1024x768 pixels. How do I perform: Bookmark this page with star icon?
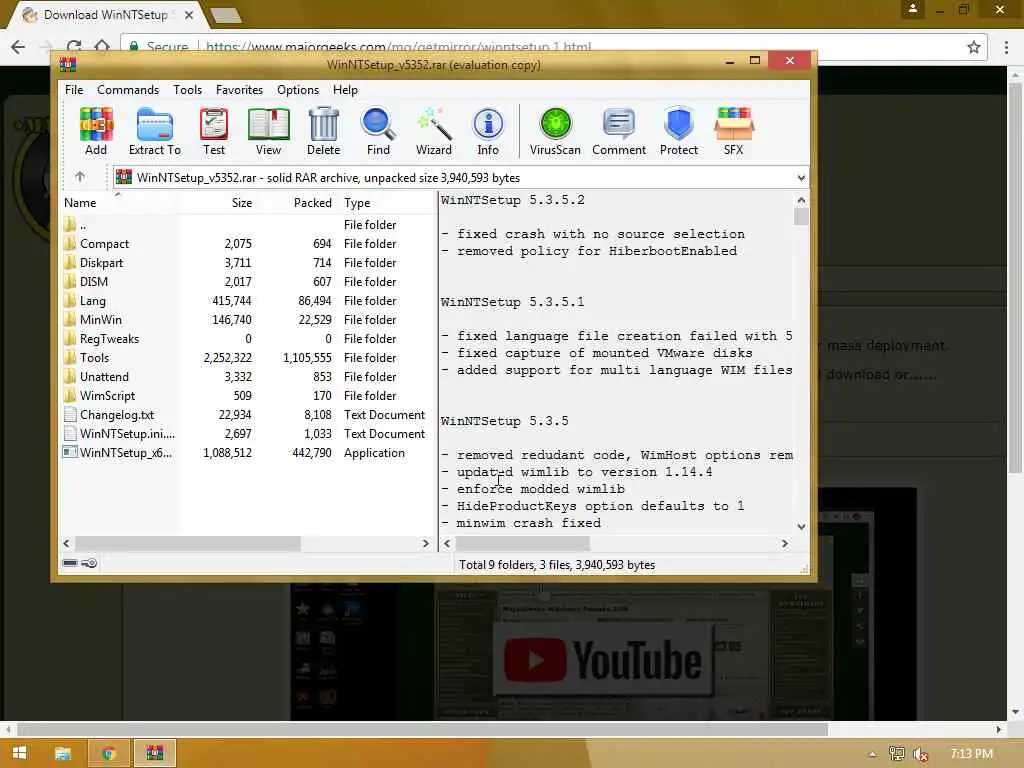point(974,46)
